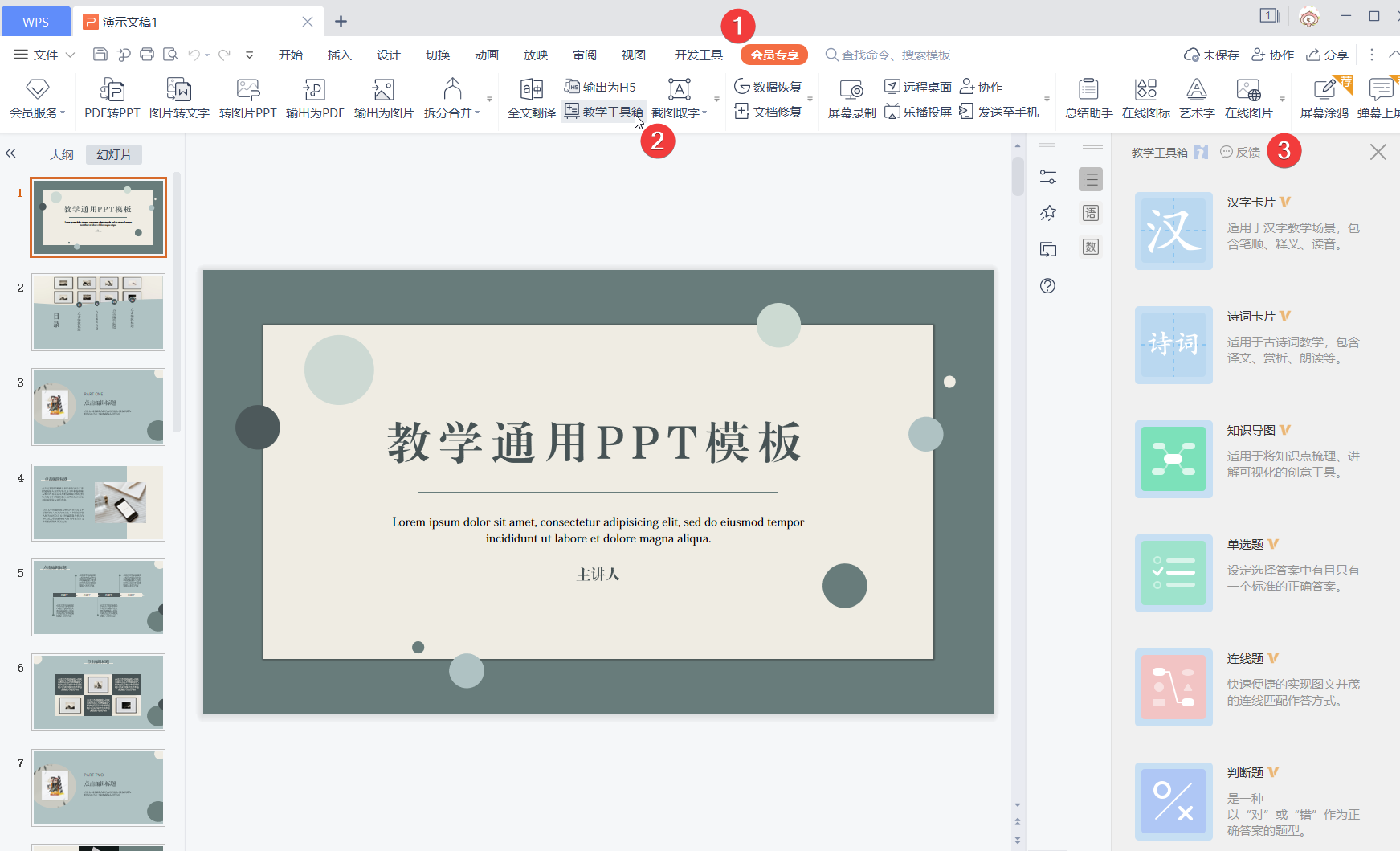Open 屏幕涂鸦 screen doodle tool
Image resolution: width=1400 pixels, height=851 pixels.
pos(1324,99)
